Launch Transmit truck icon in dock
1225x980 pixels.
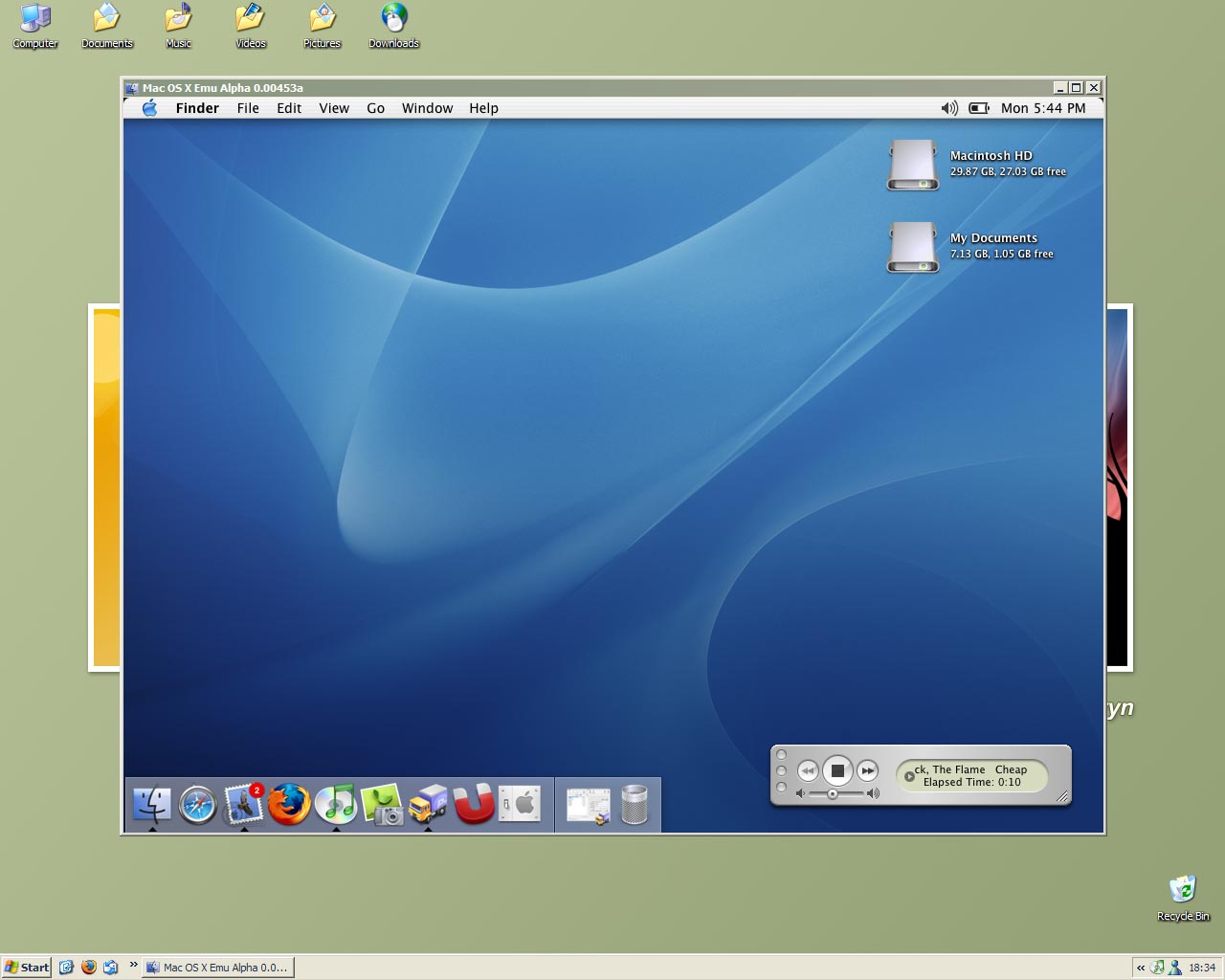click(x=428, y=805)
